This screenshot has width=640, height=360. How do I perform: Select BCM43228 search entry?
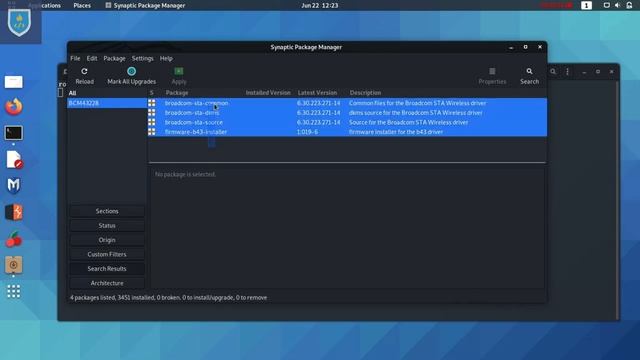click(x=107, y=103)
